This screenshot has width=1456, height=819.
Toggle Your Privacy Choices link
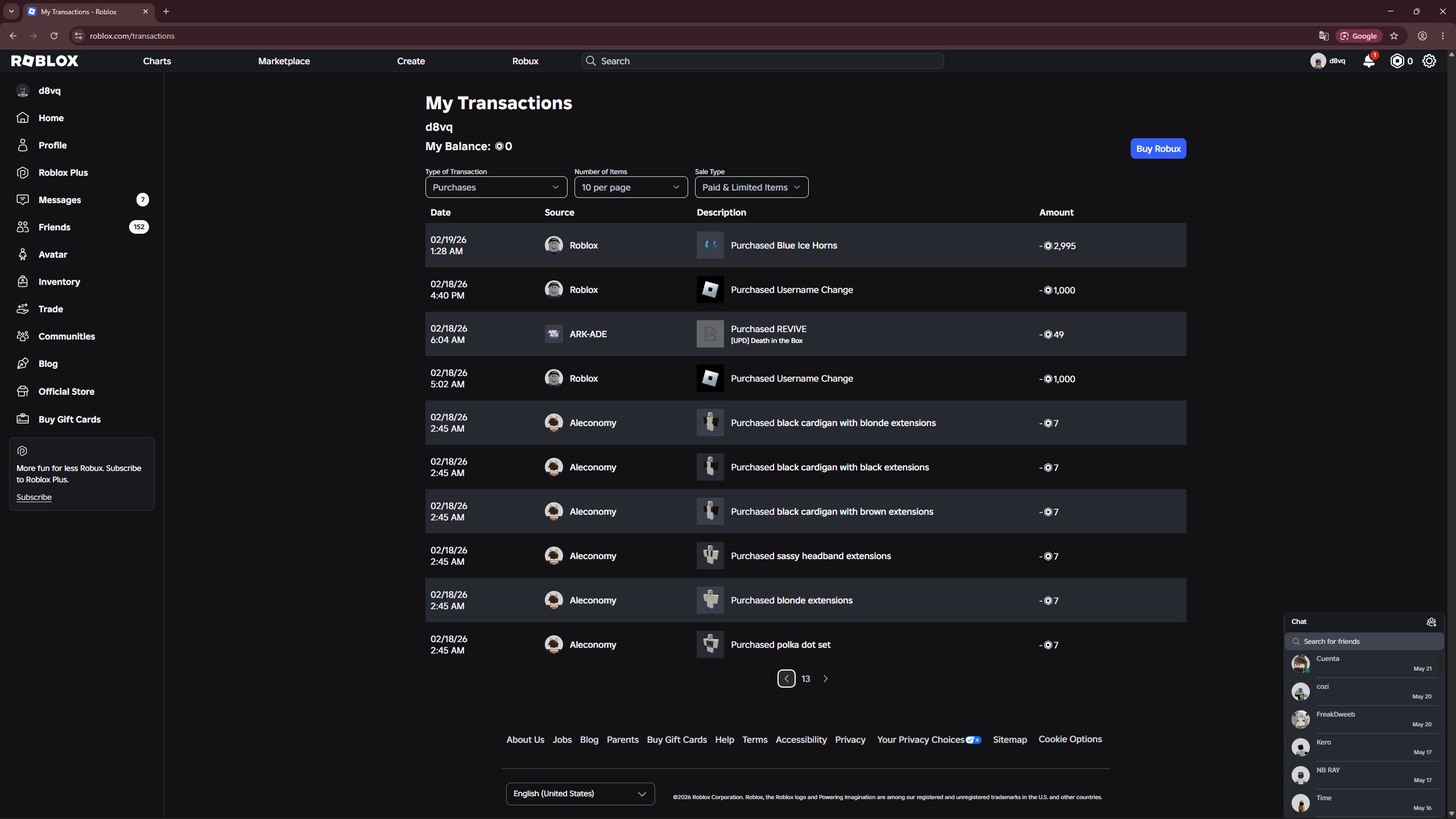[x=929, y=739]
